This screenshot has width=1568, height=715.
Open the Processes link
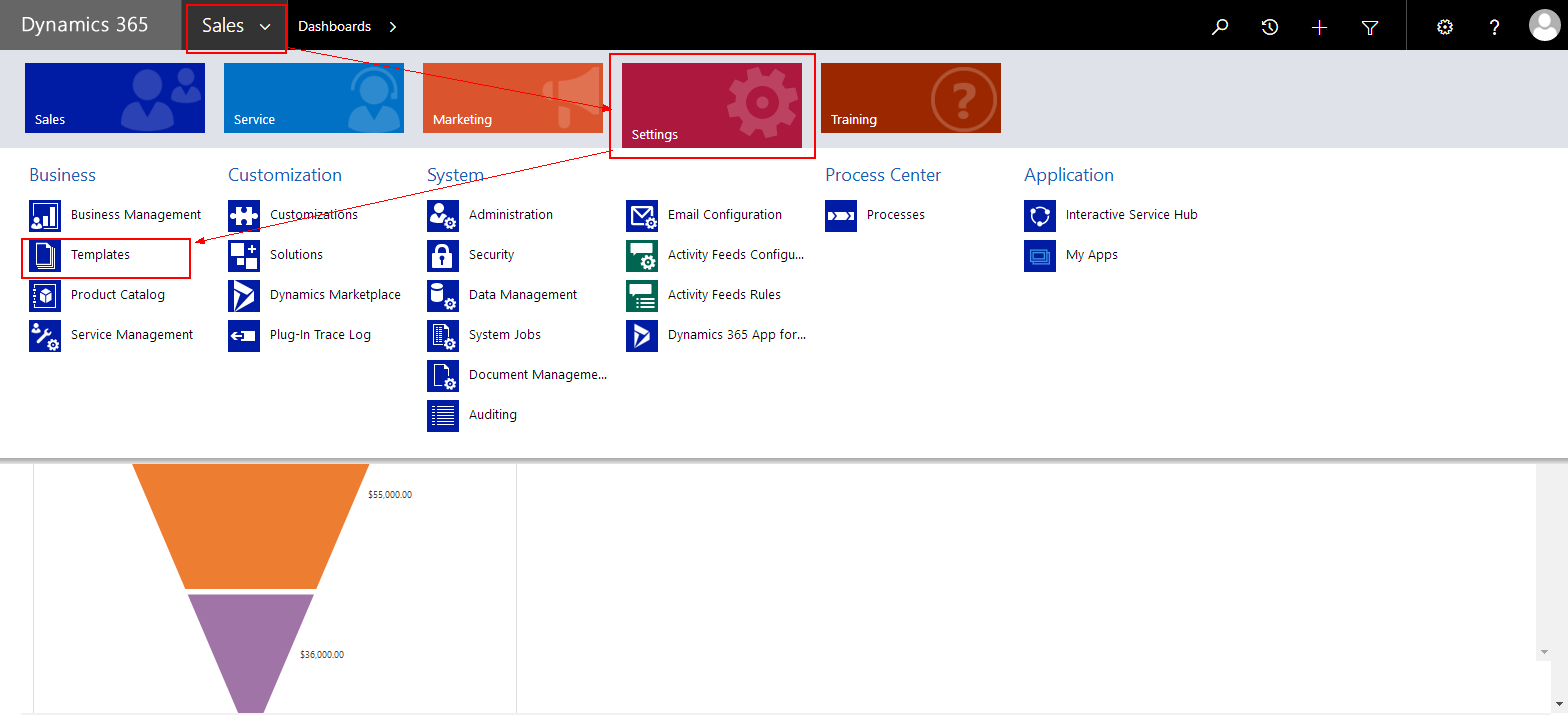click(896, 215)
